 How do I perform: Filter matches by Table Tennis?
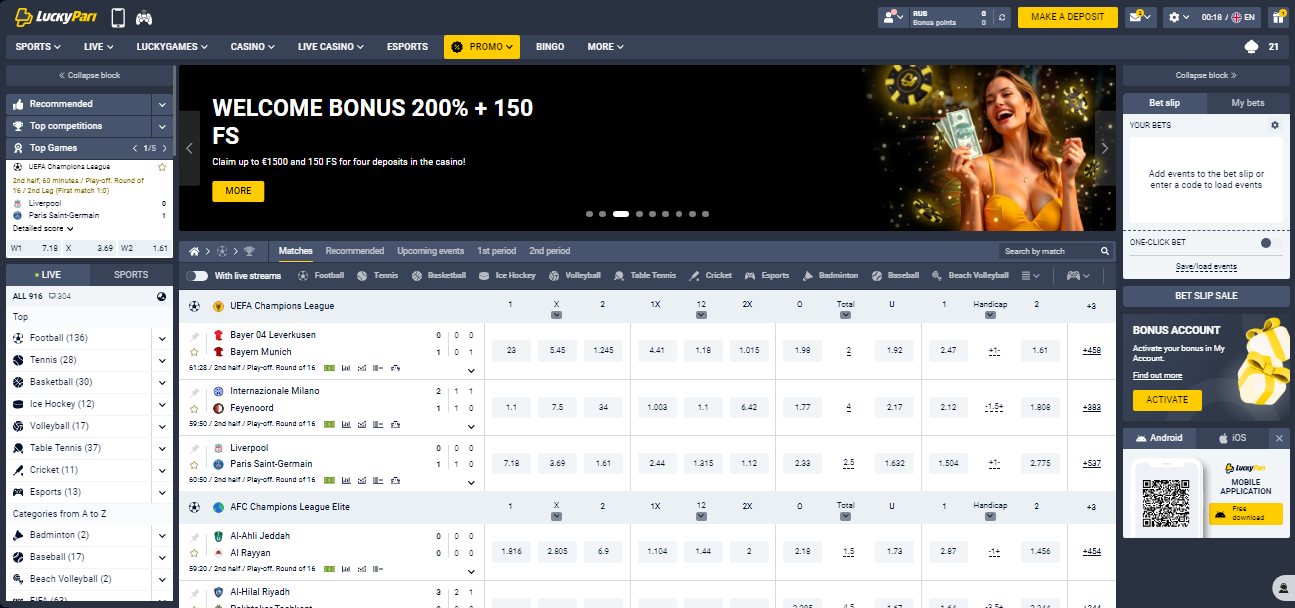click(x=645, y=275)
